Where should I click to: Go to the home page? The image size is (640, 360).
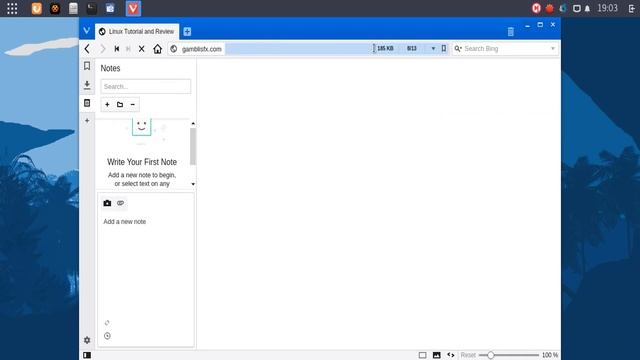tap(158, 49)
